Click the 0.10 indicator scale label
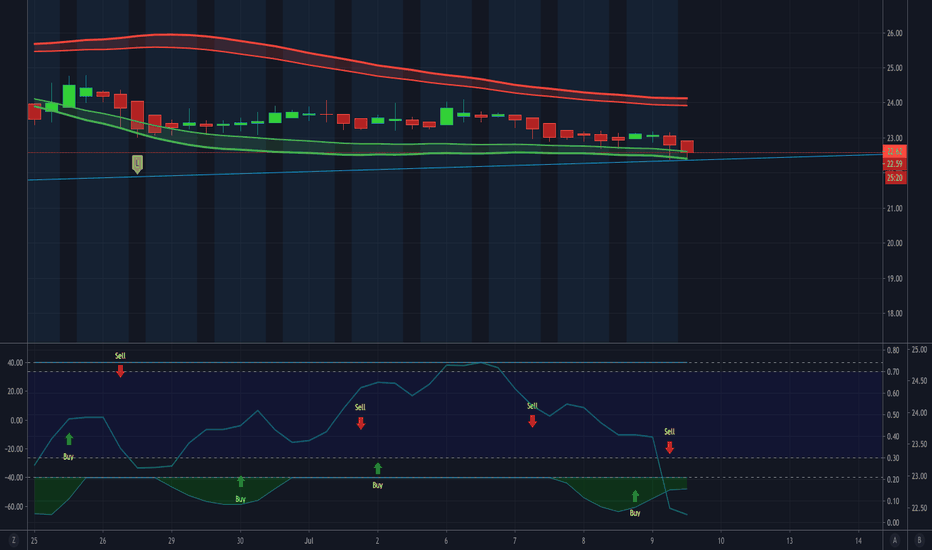 click(x=893, y=501)
